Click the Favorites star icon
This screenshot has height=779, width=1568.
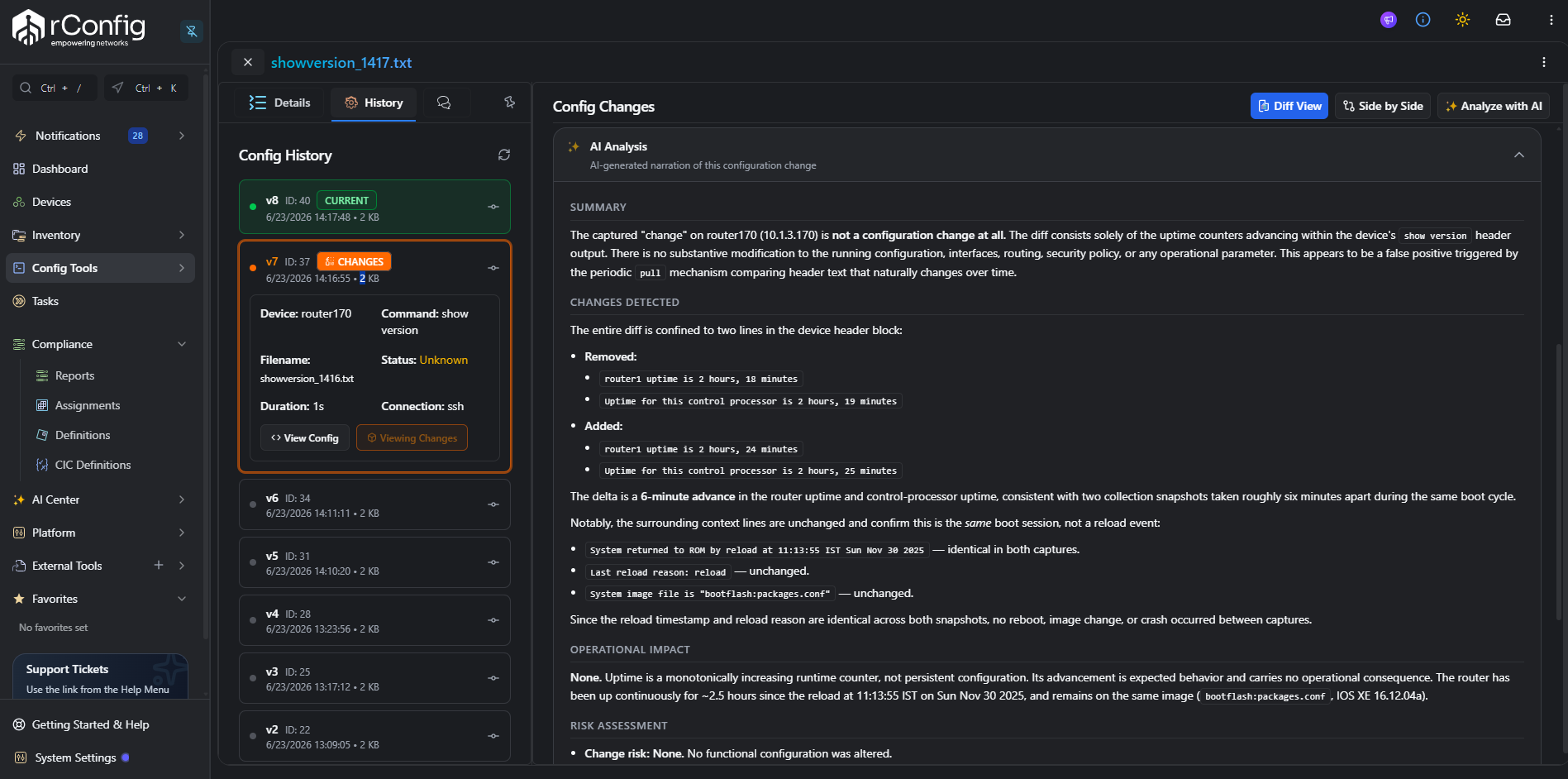coord(19,599)
